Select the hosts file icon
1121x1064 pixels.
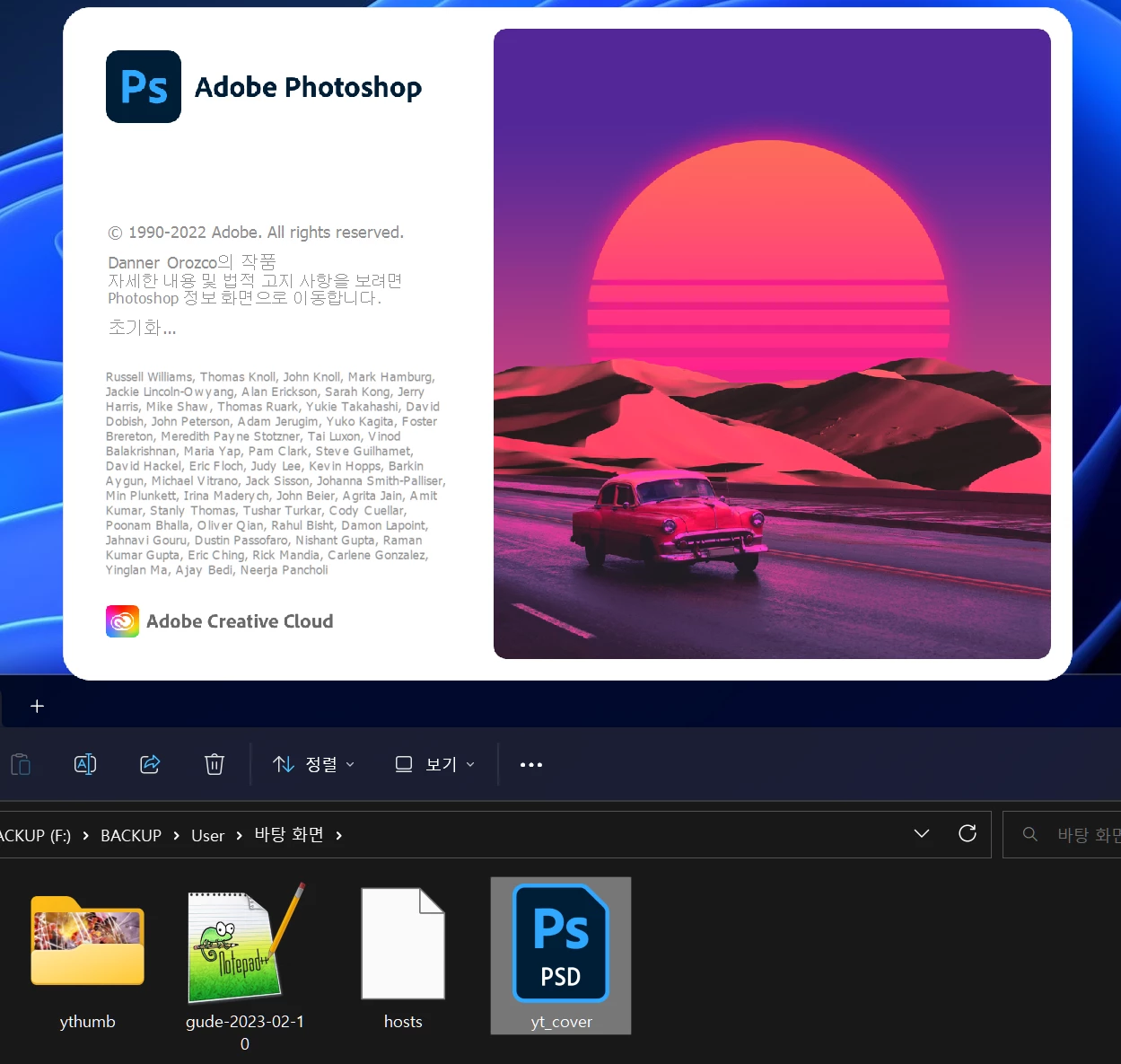tap(403, 943)
